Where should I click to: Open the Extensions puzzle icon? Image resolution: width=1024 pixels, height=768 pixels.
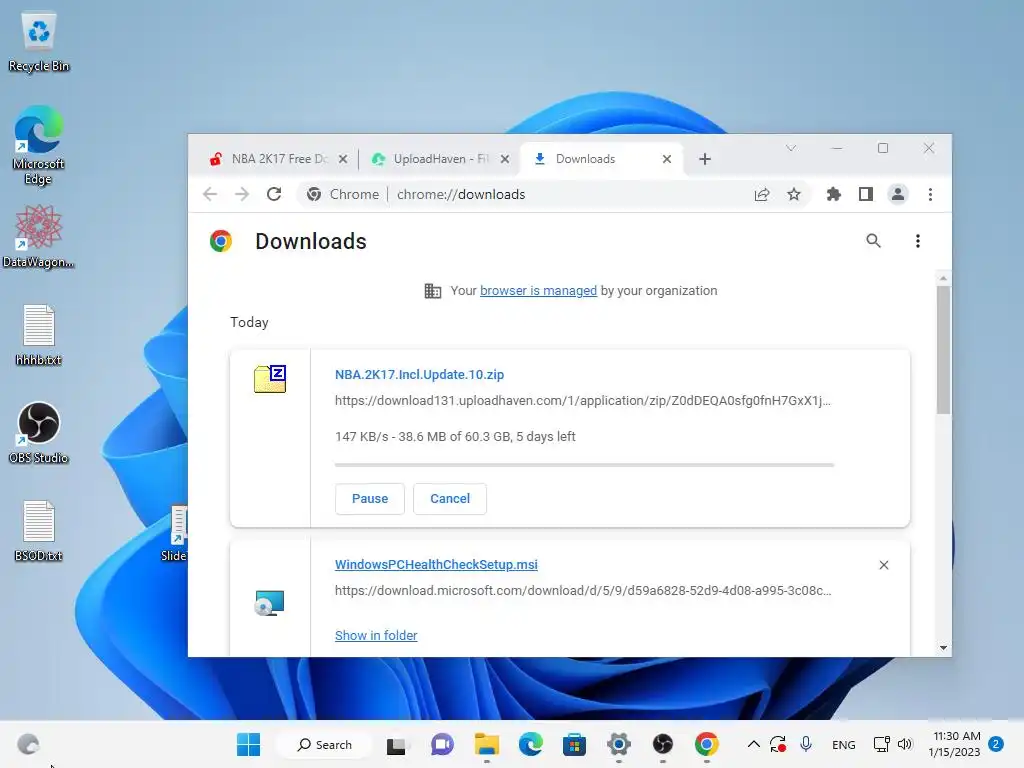[833, 194]
